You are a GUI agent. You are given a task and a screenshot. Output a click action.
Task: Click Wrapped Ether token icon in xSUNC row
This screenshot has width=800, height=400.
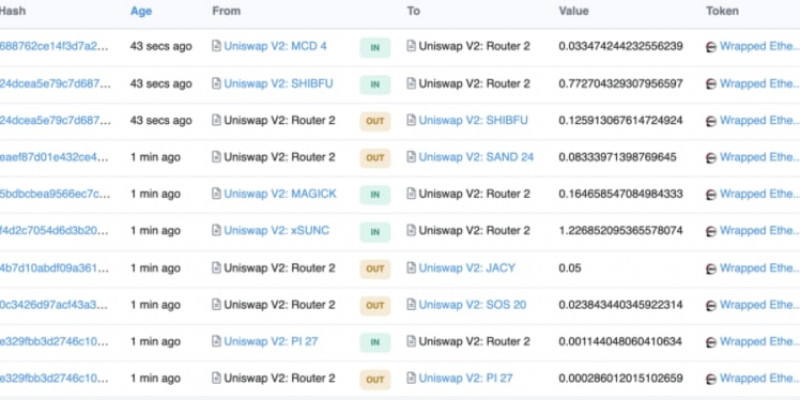(x=711, y=232)
